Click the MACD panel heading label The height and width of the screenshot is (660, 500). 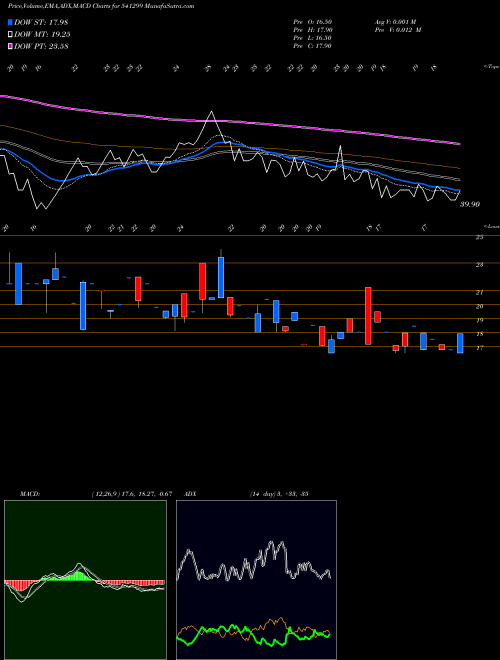click(x=29, y=494)
